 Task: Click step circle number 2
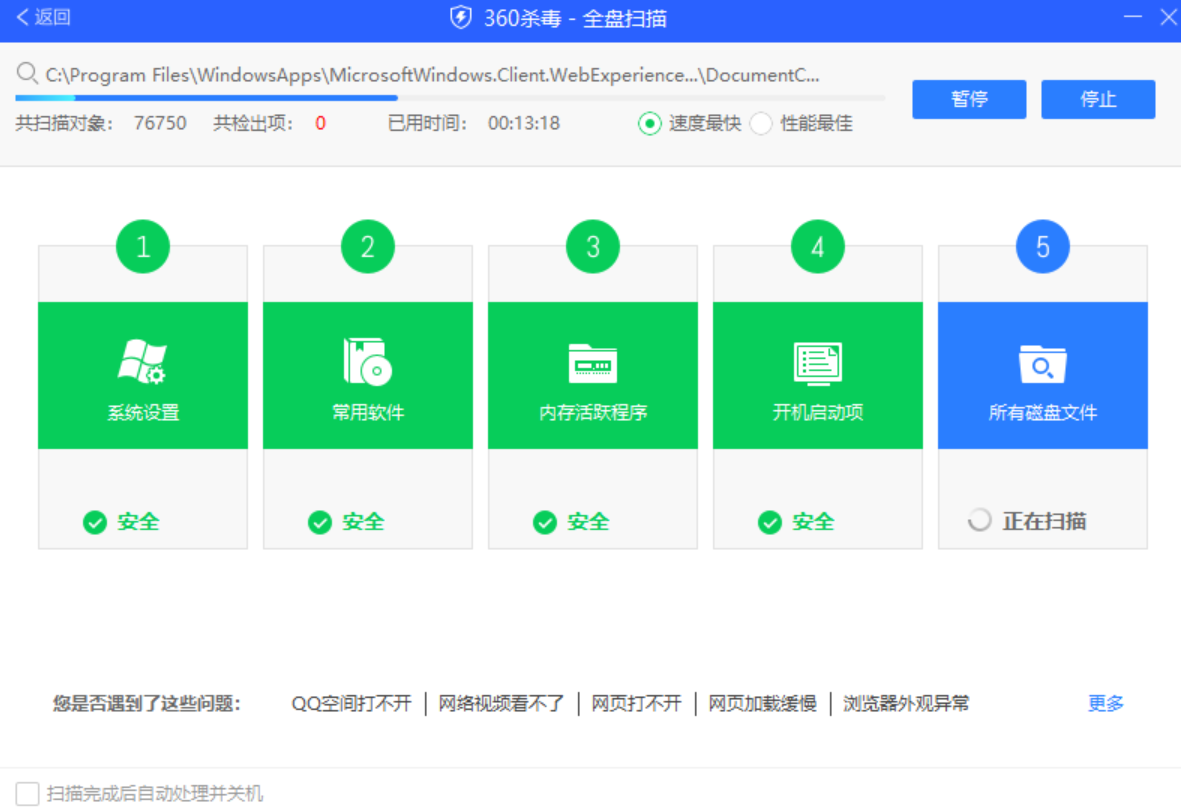tap(368, 247)
